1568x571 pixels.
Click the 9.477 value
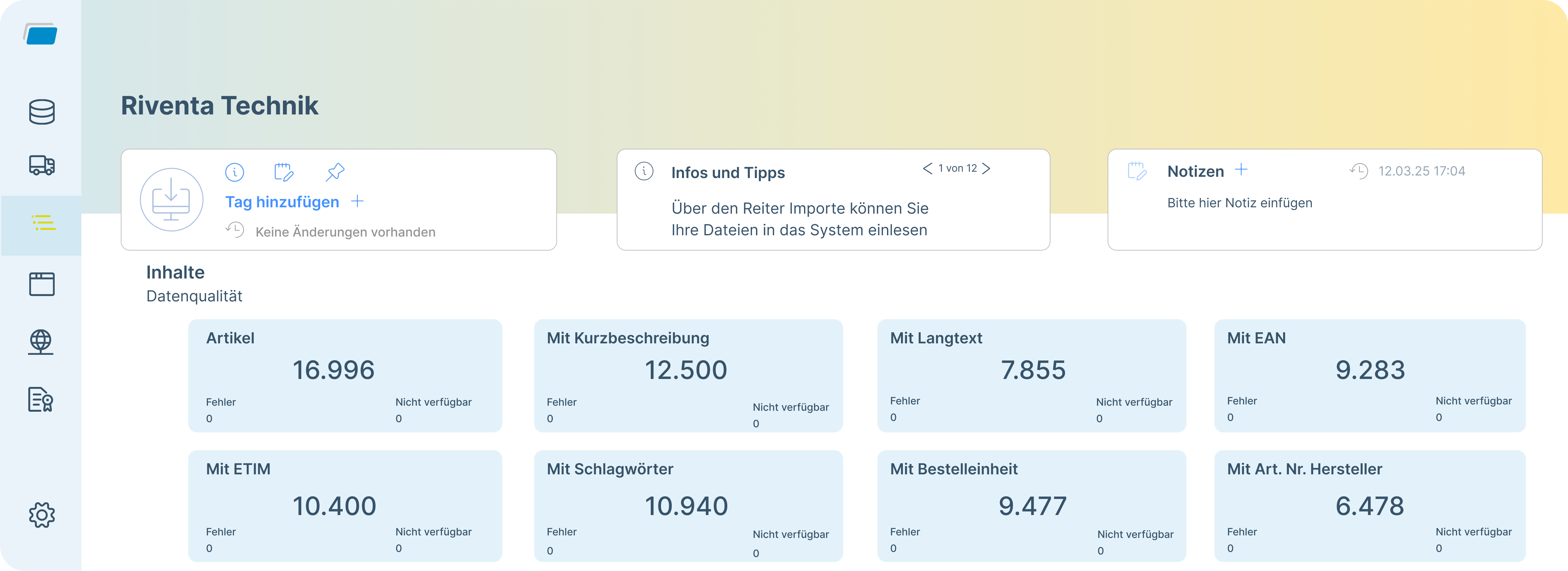(1032, 506)
